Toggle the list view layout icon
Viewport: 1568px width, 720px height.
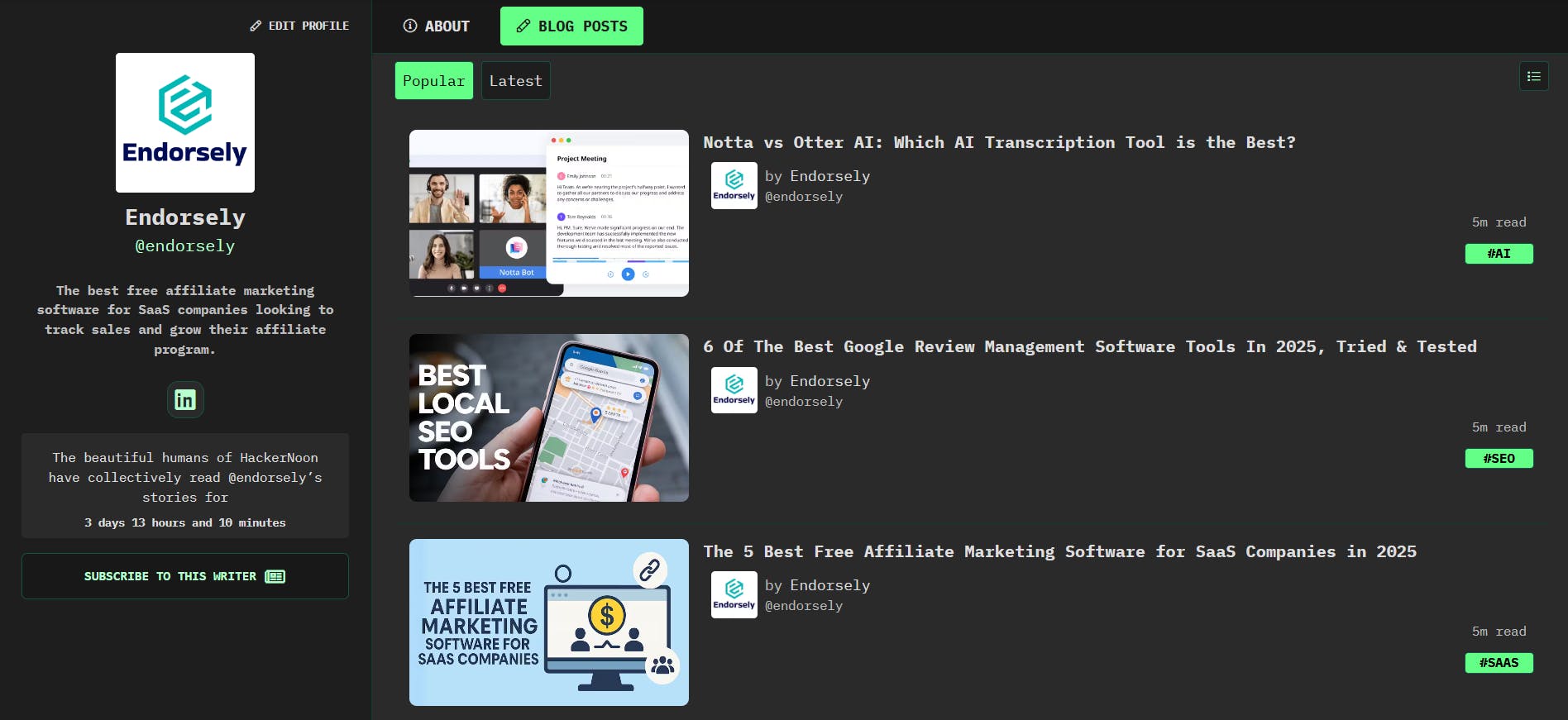click(1533, 77)
